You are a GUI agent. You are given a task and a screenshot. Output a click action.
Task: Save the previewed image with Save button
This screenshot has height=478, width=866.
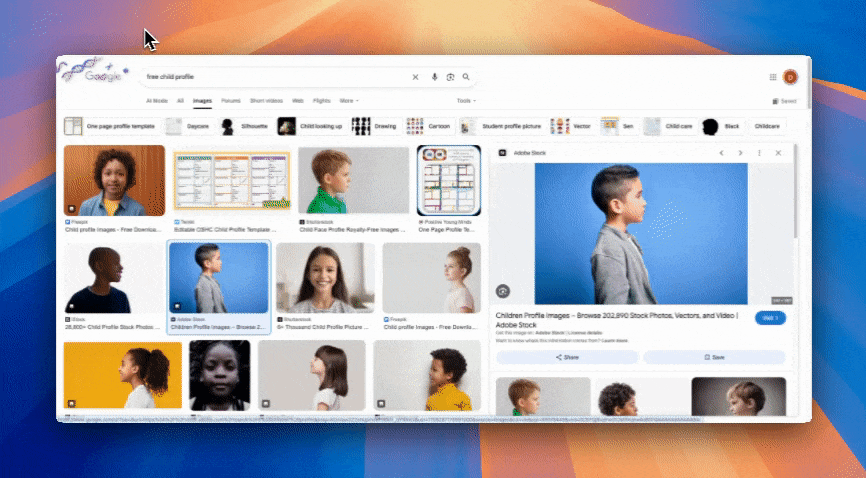(713, 357)
